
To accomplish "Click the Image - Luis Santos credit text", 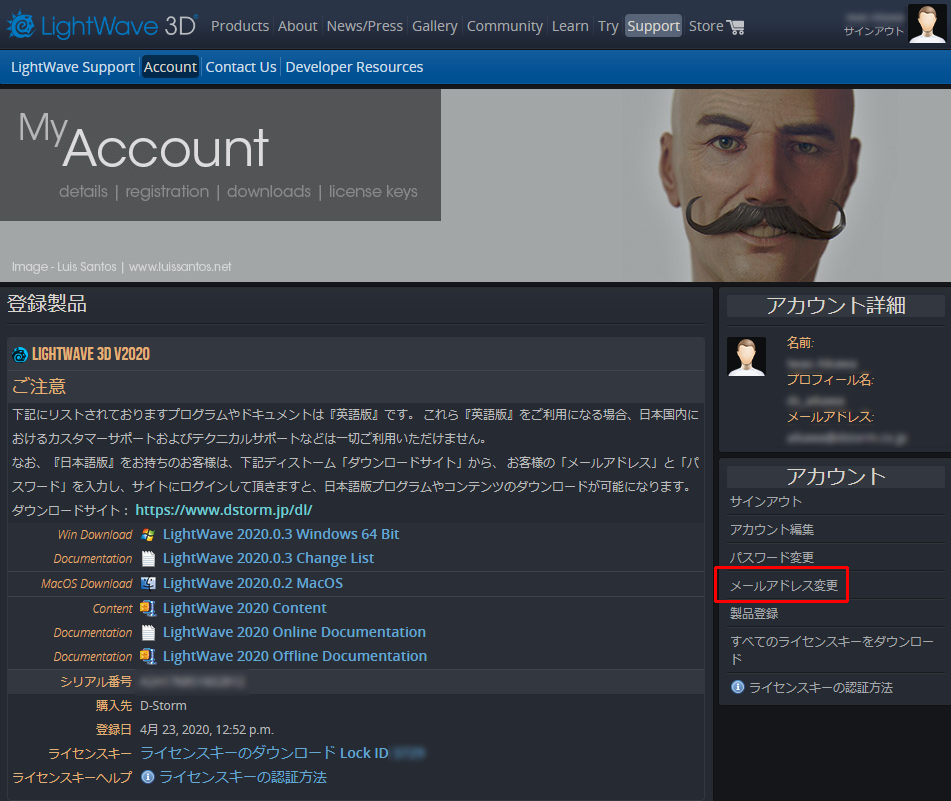I will coord(121,267).
